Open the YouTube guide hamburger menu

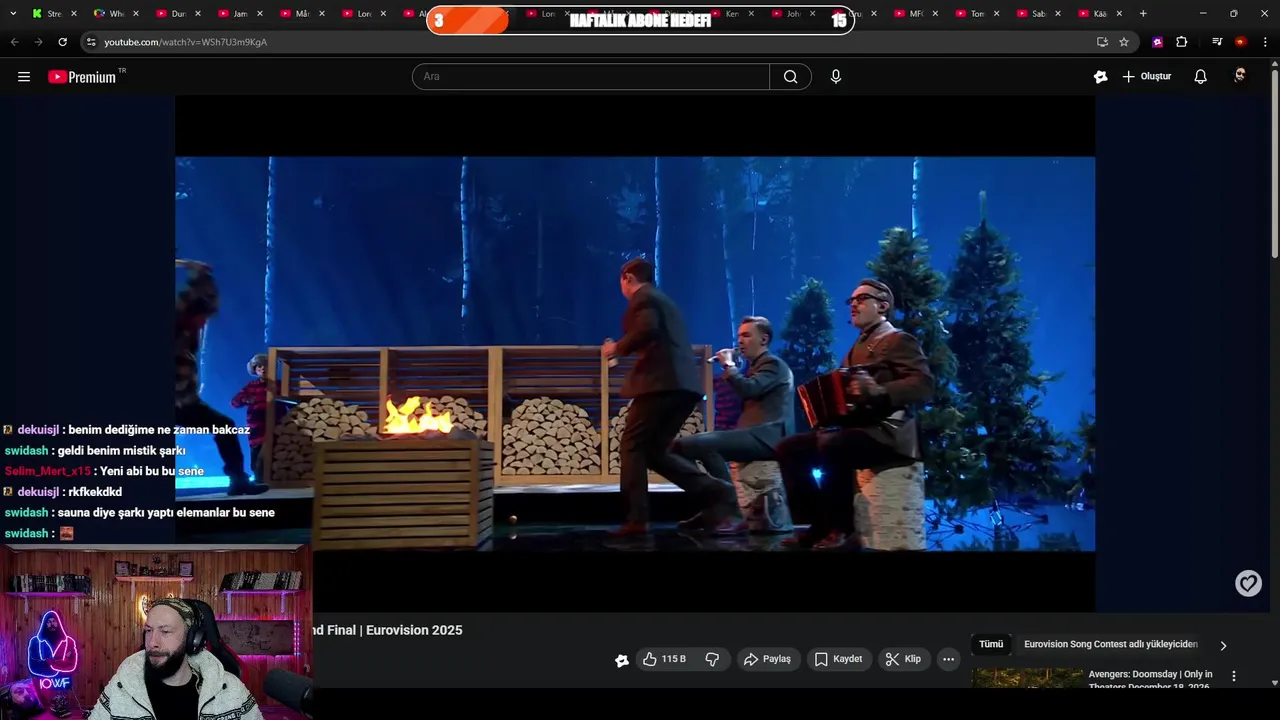tap(24, 77)
